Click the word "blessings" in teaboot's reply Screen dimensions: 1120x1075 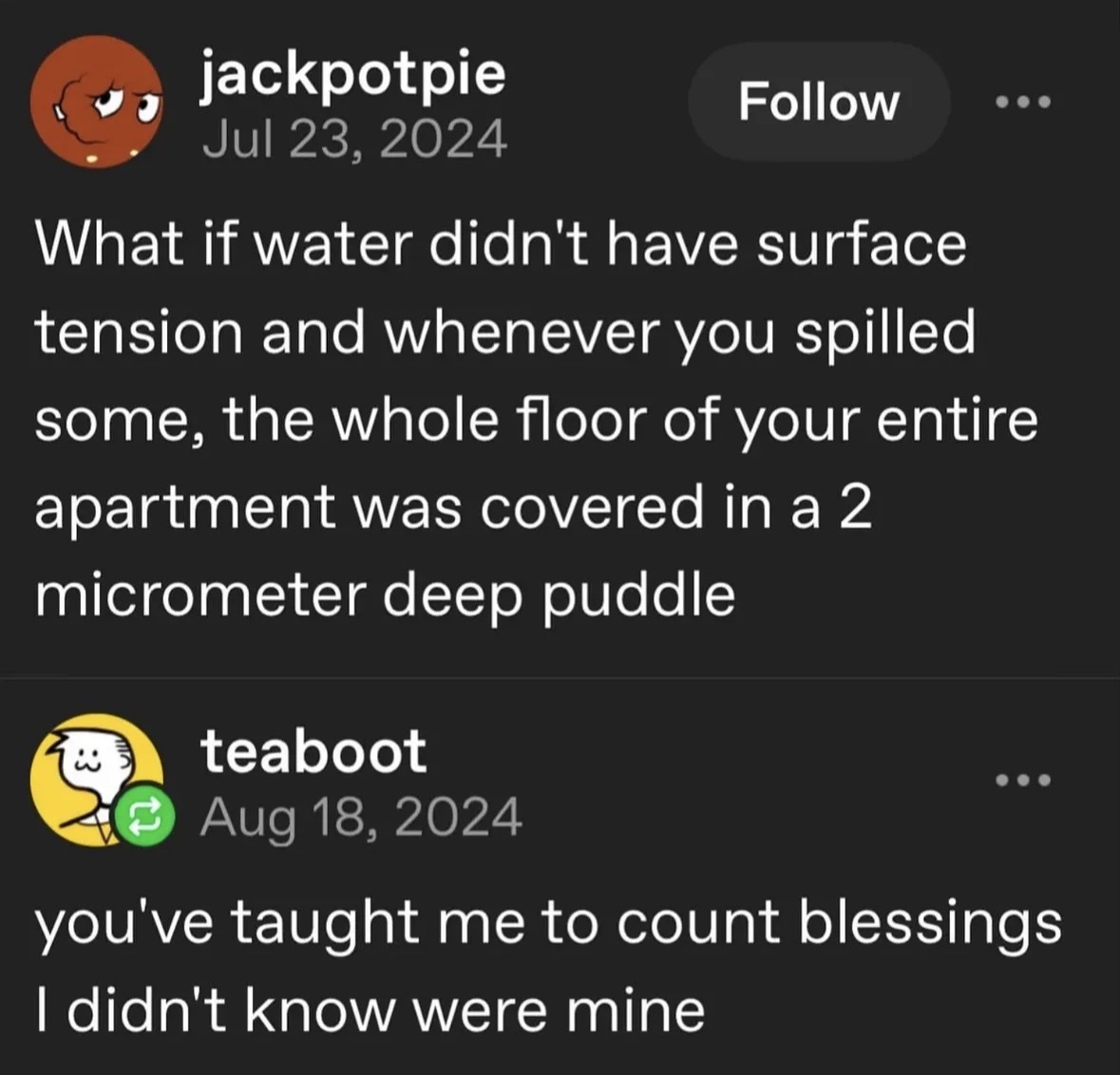click(929, 923)
